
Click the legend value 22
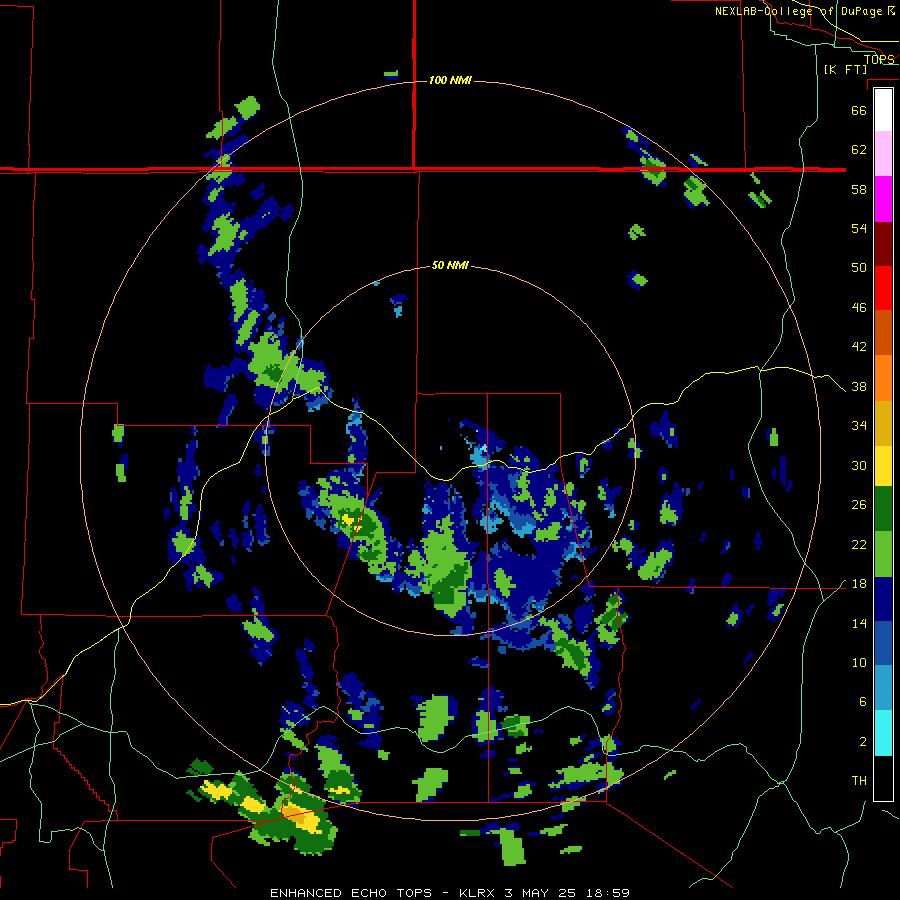(x=859, y=544)
